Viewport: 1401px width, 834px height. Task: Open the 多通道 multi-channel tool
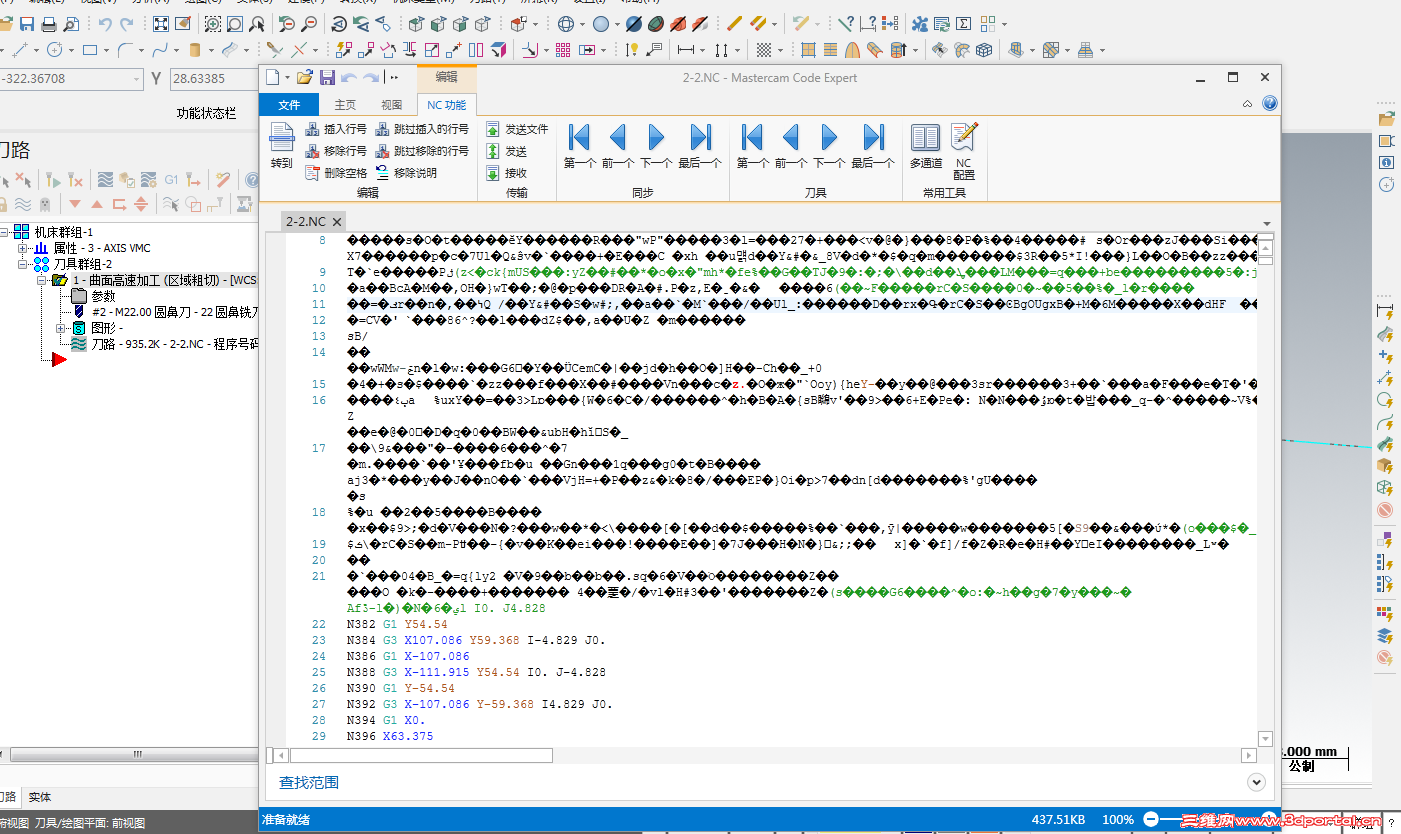click(925, 146)
